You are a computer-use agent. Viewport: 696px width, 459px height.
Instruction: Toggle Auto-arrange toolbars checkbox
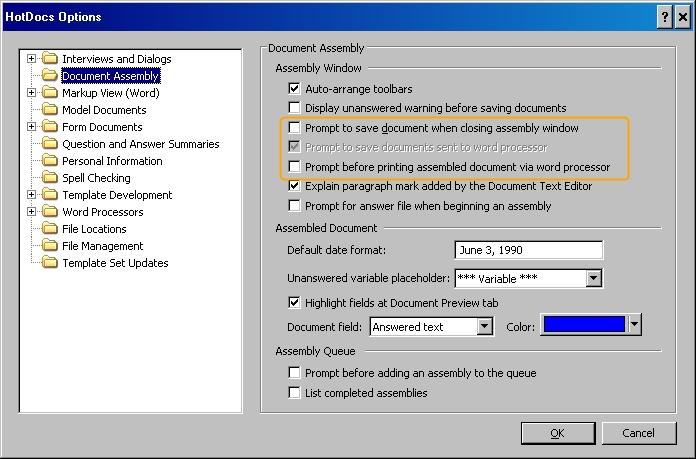coord(294,88)
